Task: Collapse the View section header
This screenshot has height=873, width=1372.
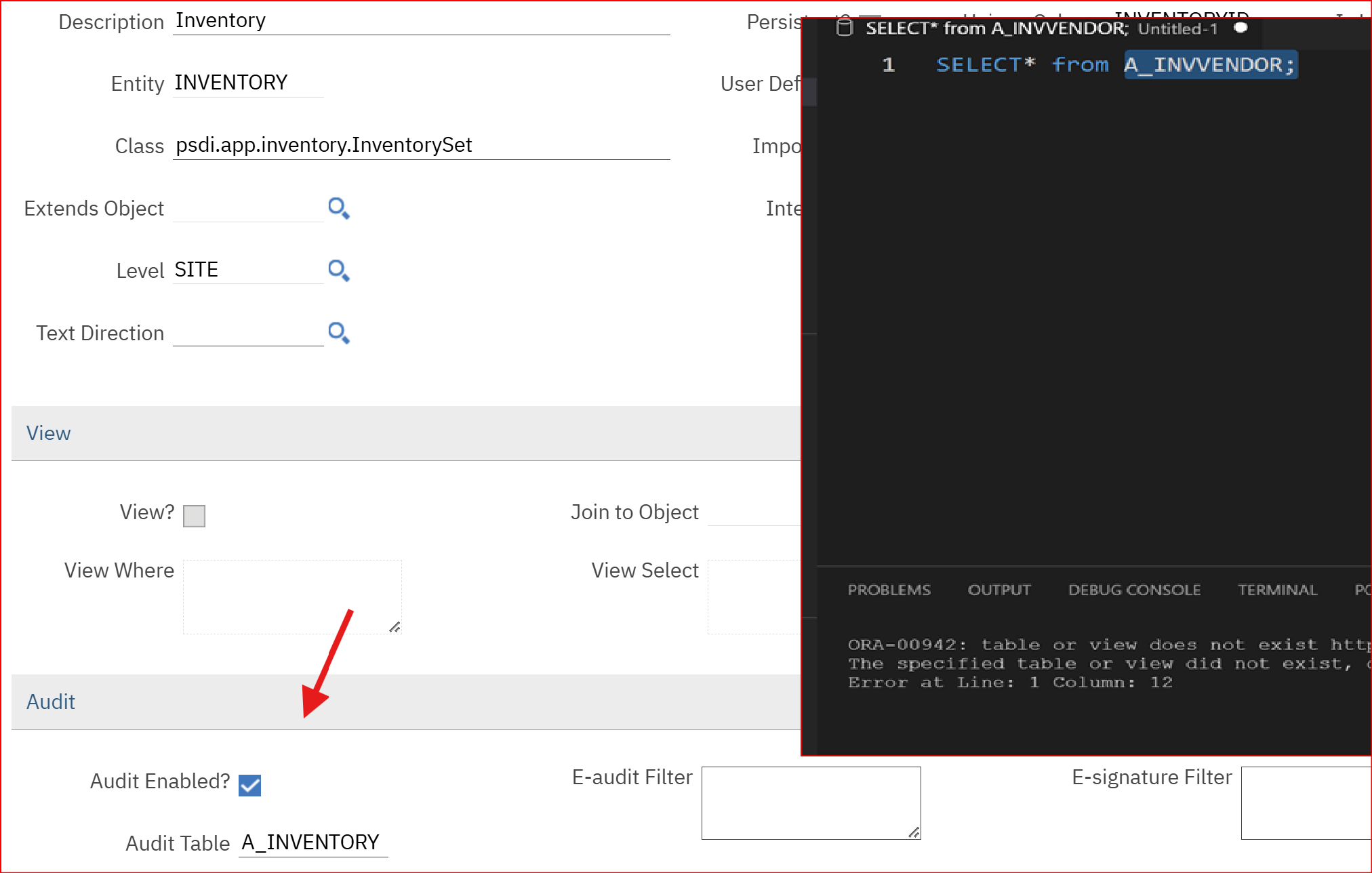Action: point(48,434)
